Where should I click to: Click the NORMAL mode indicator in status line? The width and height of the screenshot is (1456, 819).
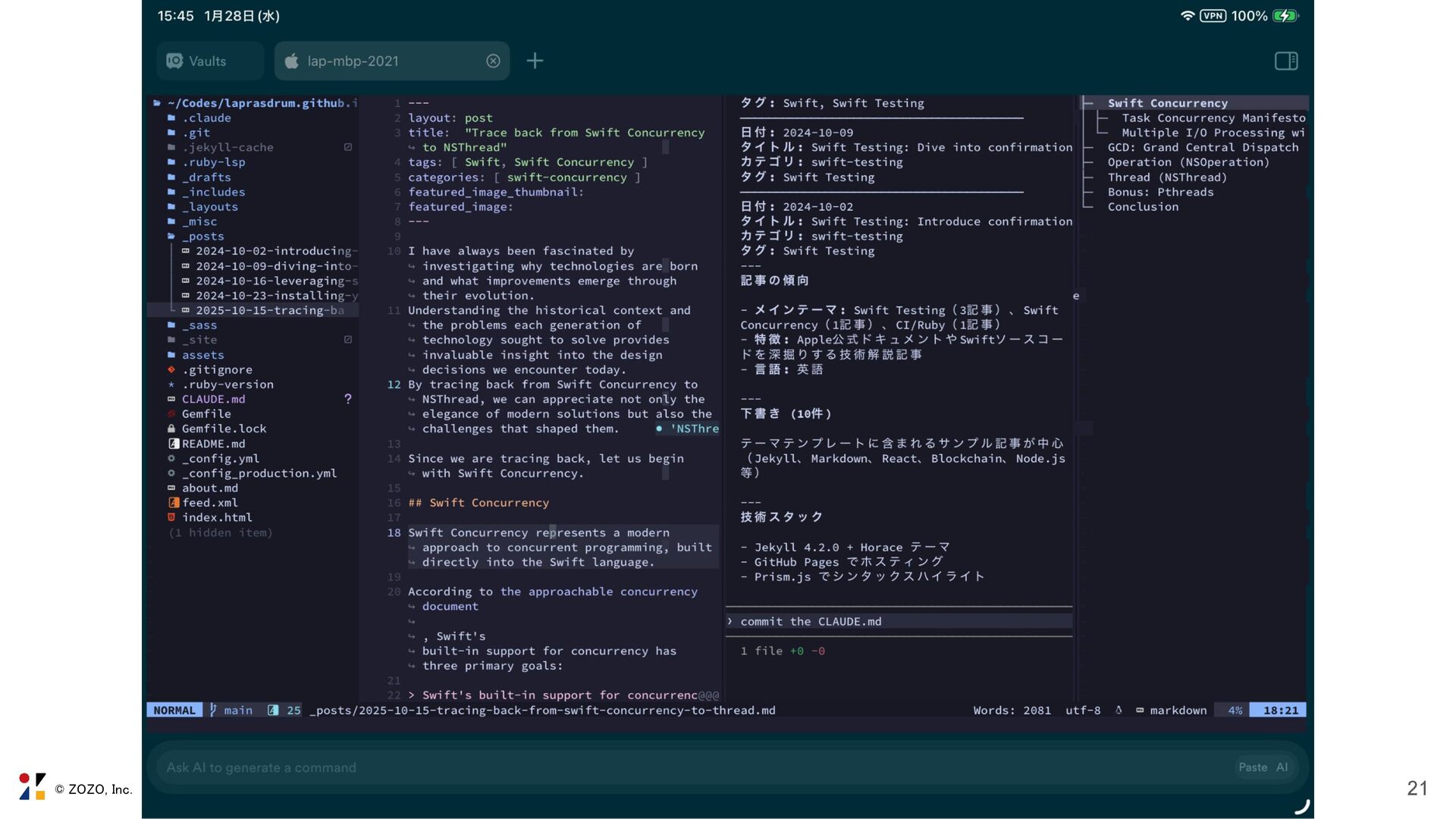[x=174, y=711]
